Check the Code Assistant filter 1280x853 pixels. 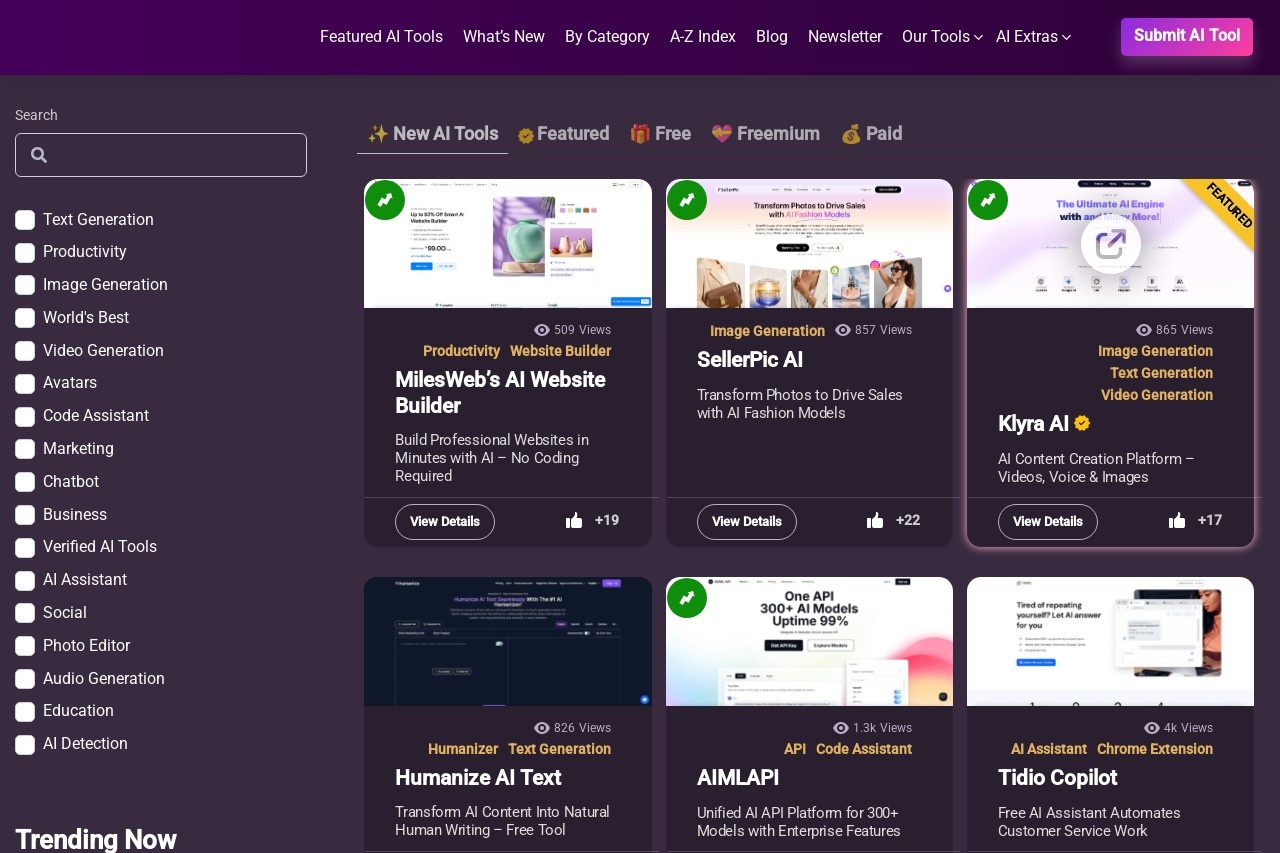[25, 417]
